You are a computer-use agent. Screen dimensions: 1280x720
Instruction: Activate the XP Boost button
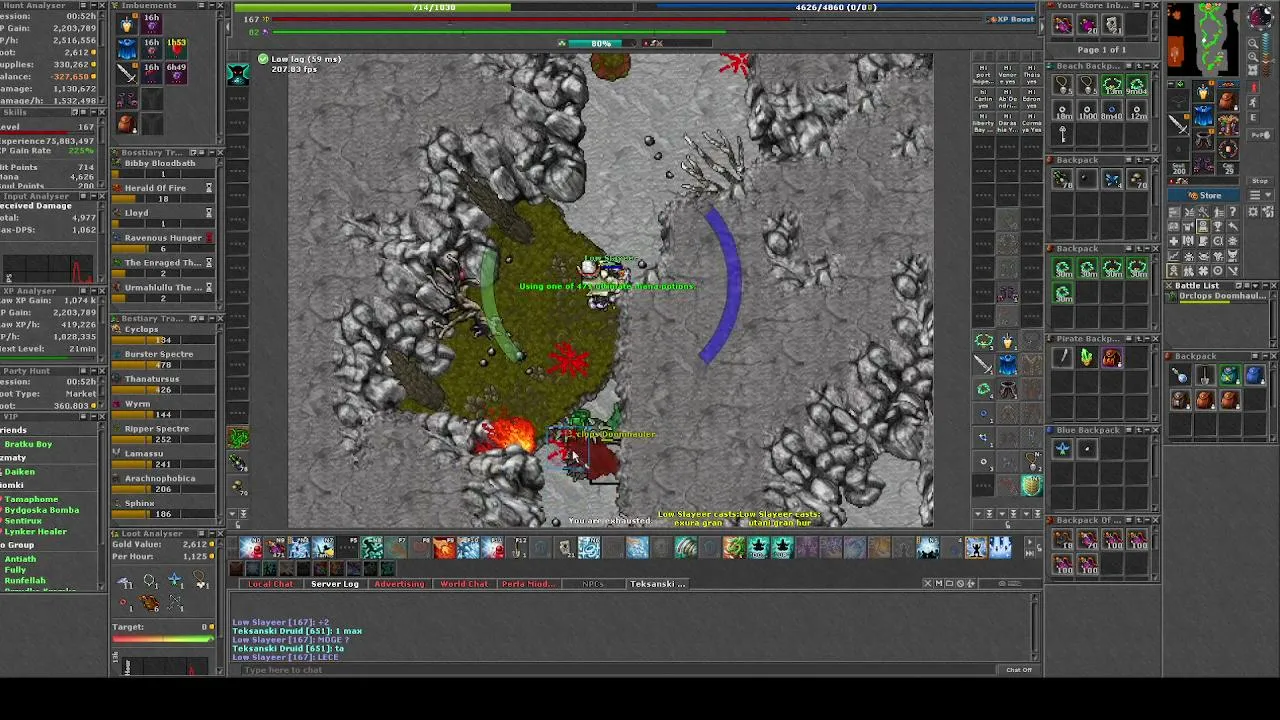coord(1011,19)
